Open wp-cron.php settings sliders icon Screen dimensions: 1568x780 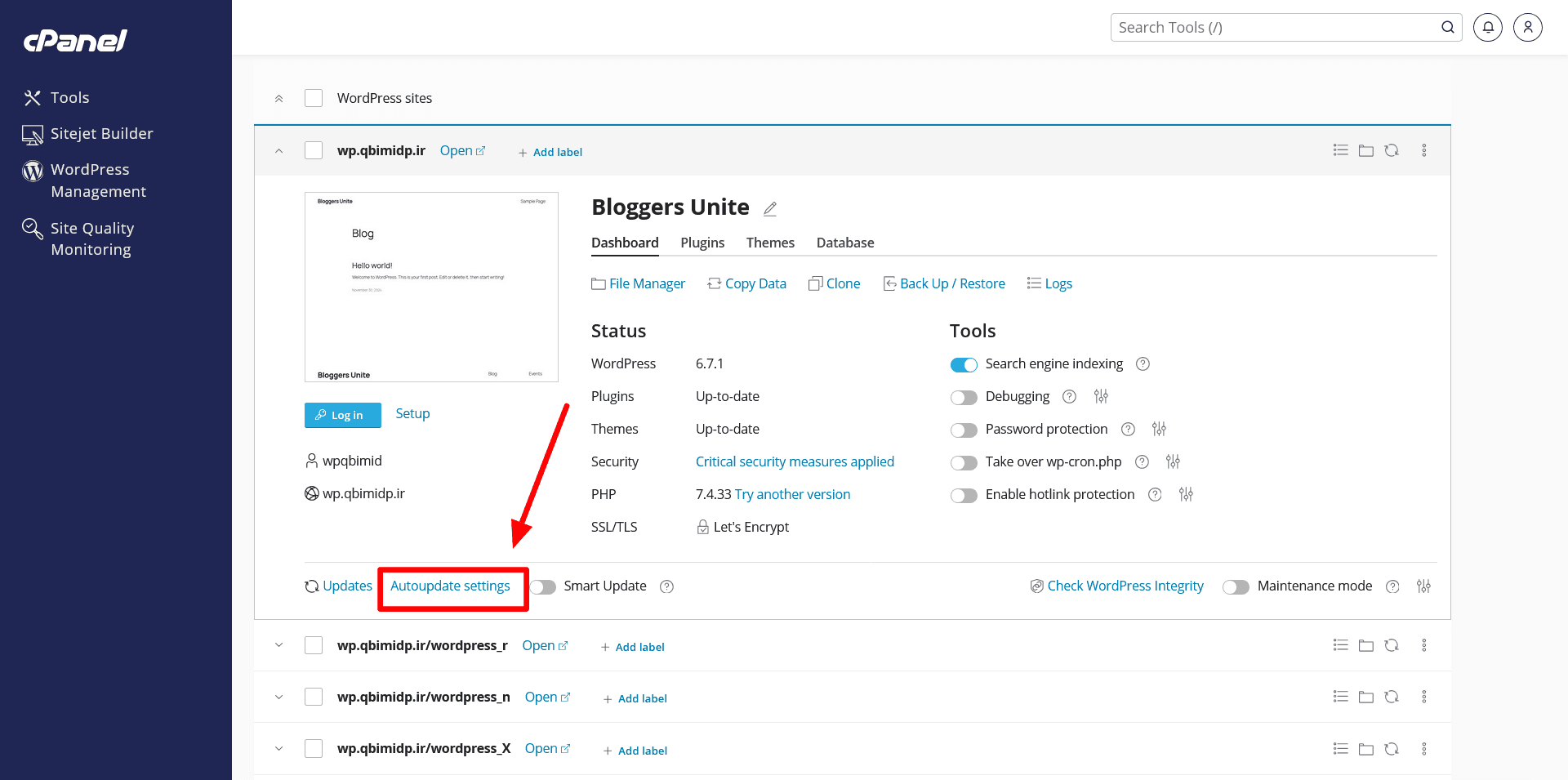(1173, 461)
